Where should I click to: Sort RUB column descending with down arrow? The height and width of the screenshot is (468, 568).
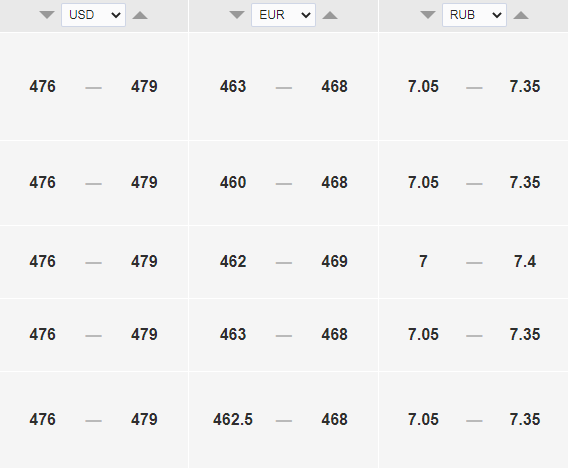pos(428,15)
